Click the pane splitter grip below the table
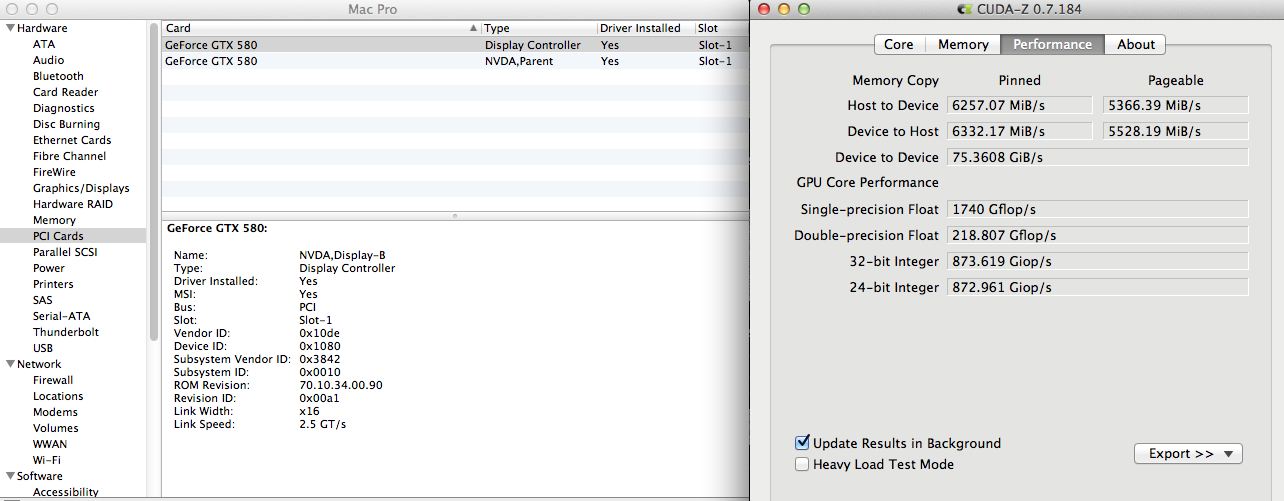Image resolution: width=1284 pixels, height=501 pixels. (x=455, y=215)
